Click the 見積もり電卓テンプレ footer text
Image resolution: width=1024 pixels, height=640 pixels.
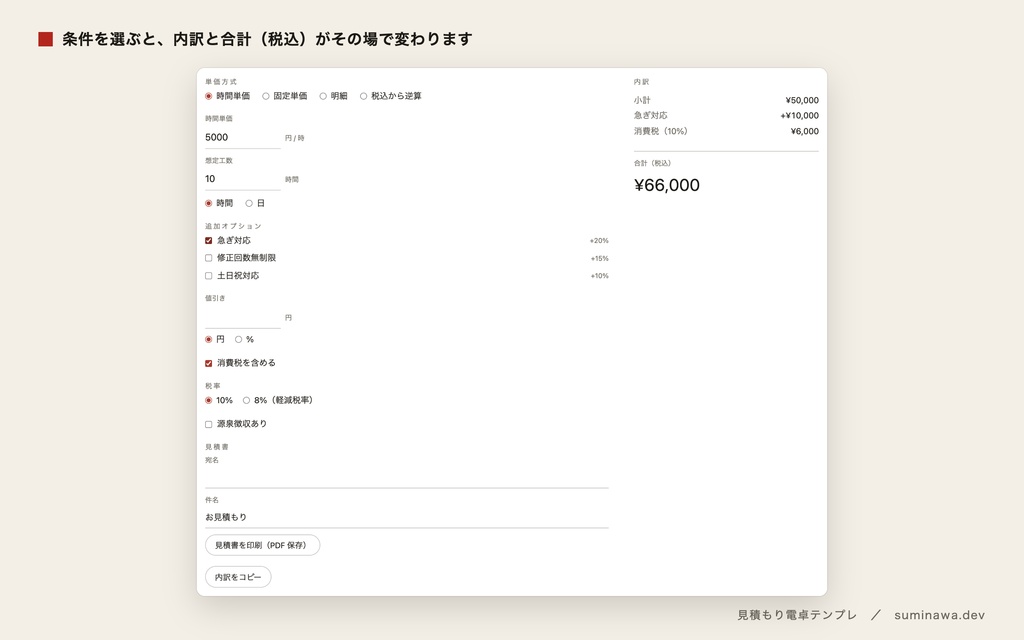tap(797, 615)
